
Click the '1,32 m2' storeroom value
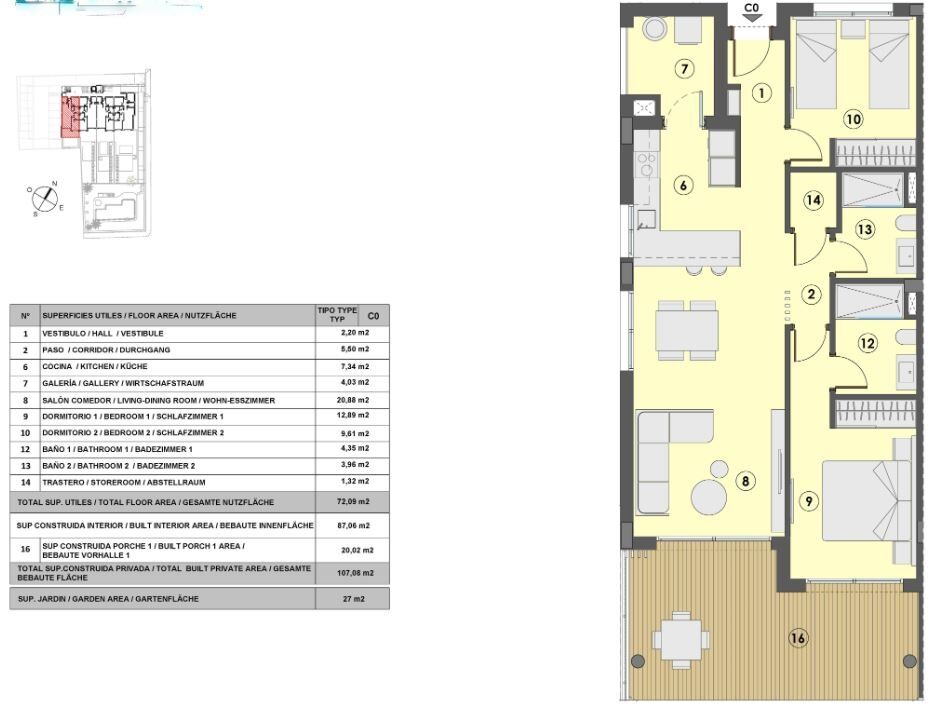coord(355,482)
